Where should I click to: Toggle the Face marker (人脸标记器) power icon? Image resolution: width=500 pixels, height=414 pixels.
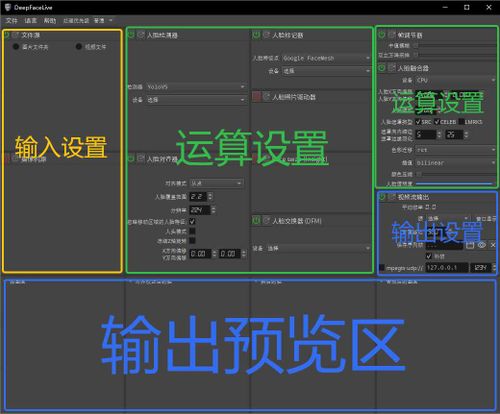click(x=256, y=35)
